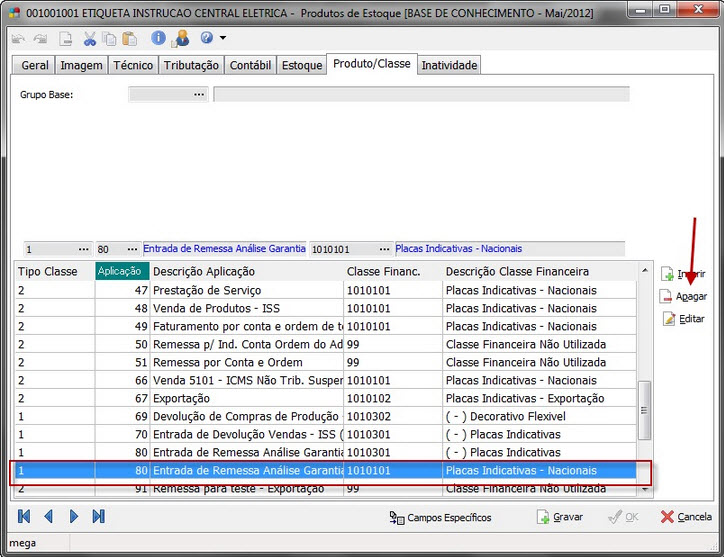The width and height of the screenshot is (724, 557).
Task: Jump to last record arrow
Action: [x=98, y=517]
